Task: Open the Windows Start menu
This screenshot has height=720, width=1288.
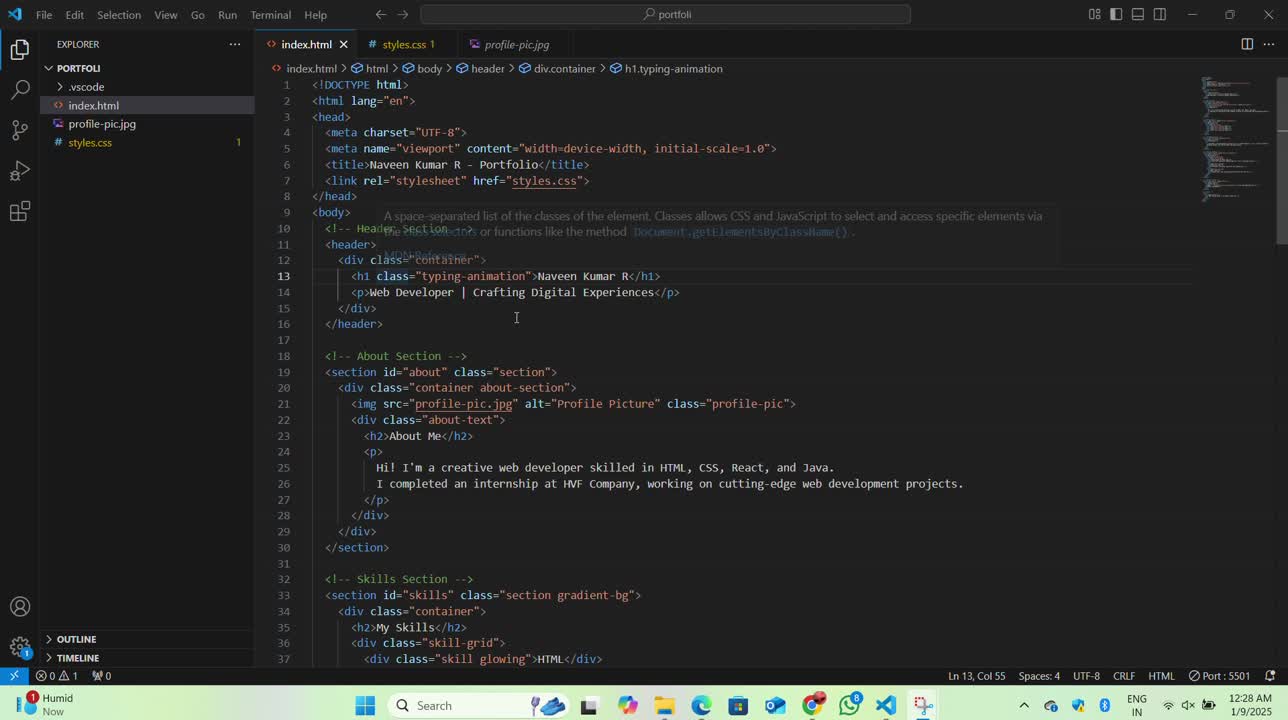Action: click(x=365, y=706)
